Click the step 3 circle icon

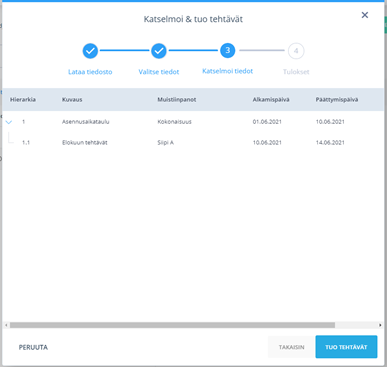pos(228,50)
